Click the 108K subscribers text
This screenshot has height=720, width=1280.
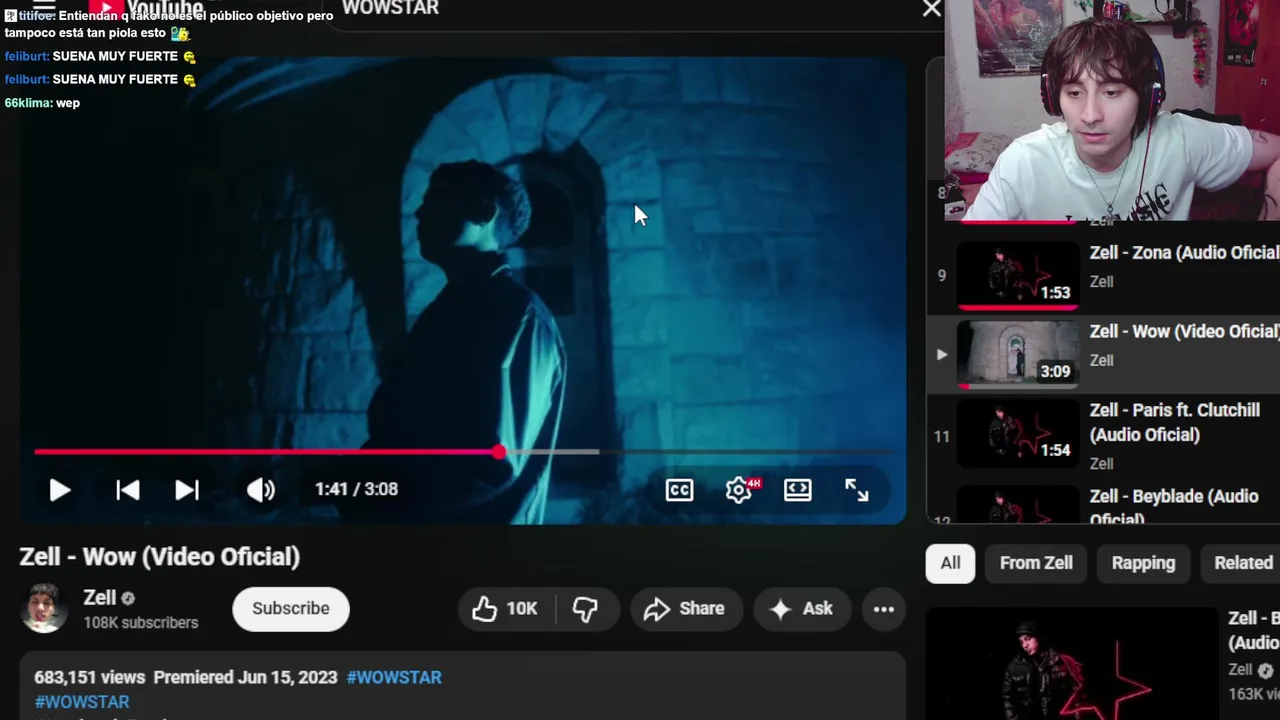[x=141, y=622]
